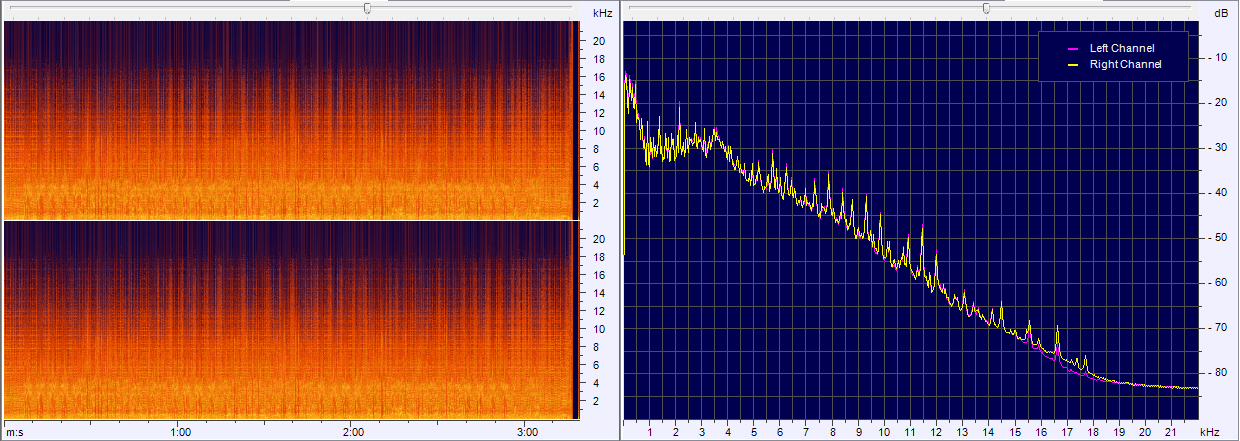Image resolution: width=1240 pixels, height=441 pixels.
Task: Click the 50 dB label on the level scale
Action: pyautogui.click(x=1220, y=238)
